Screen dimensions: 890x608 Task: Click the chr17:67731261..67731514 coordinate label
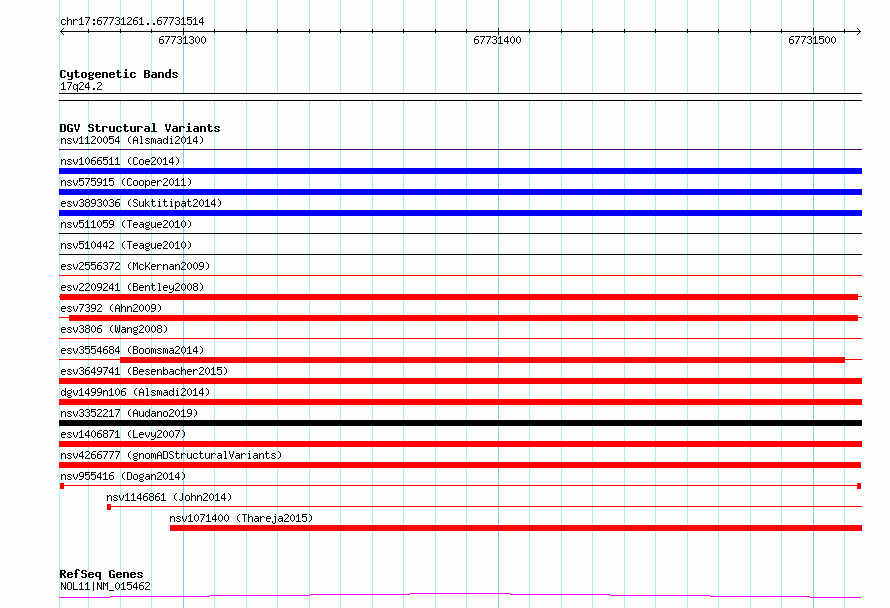click(x=132, y=22)
